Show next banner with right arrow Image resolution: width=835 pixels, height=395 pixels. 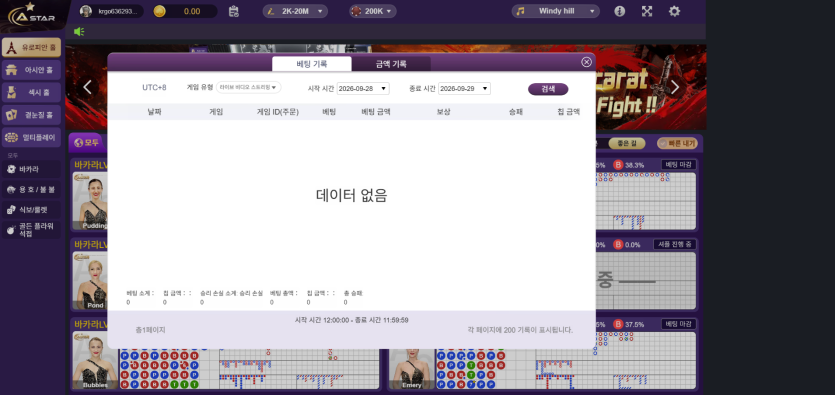675,87
